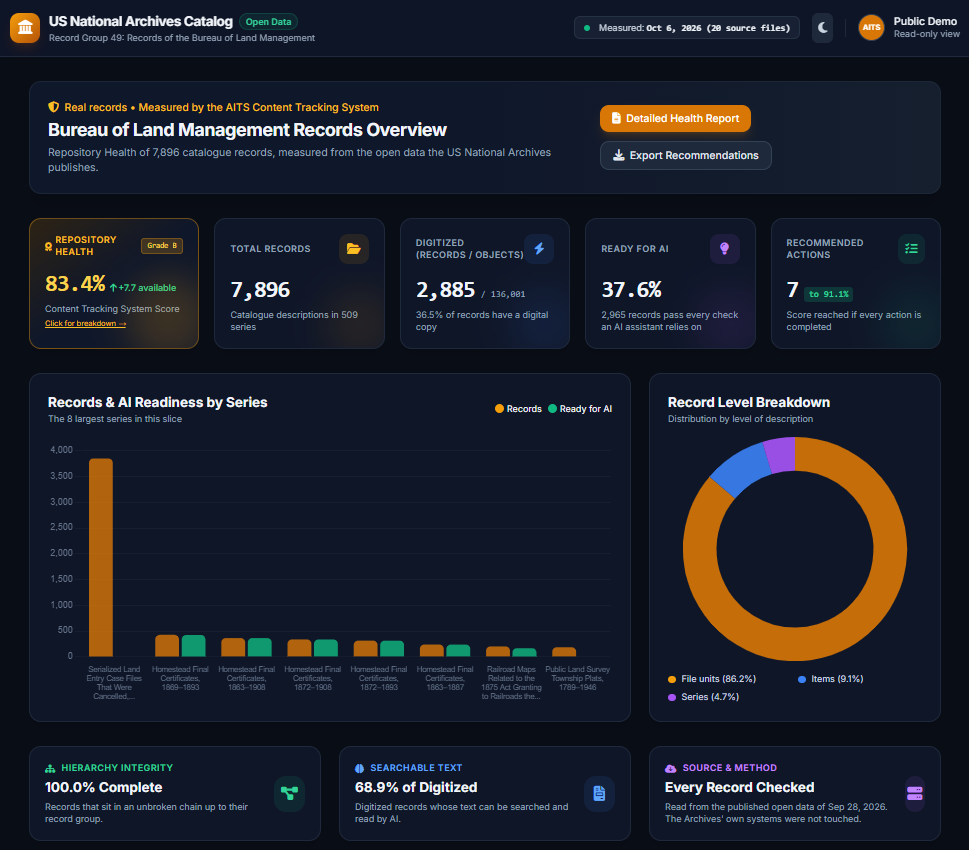Click the Serialized Land Entry Case Files bar
Screen dimensions: 969x850
pos(101,557)
